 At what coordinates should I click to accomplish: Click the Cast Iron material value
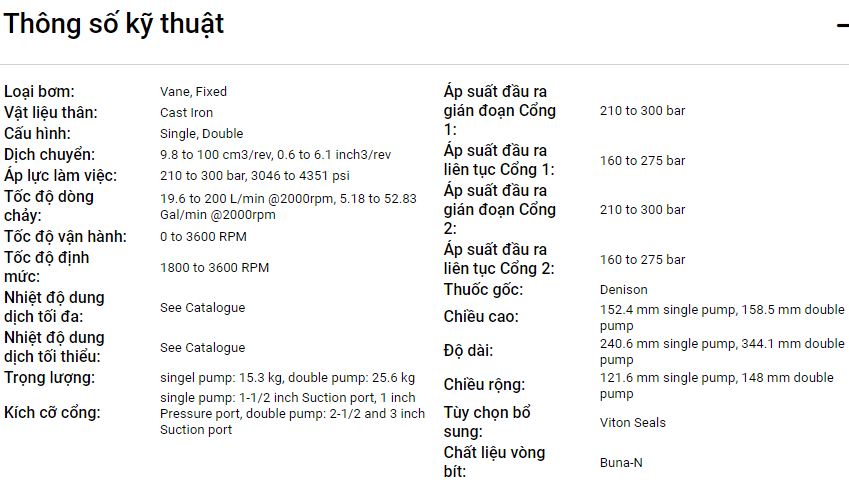pyautogui.click(x=186, y=113)
